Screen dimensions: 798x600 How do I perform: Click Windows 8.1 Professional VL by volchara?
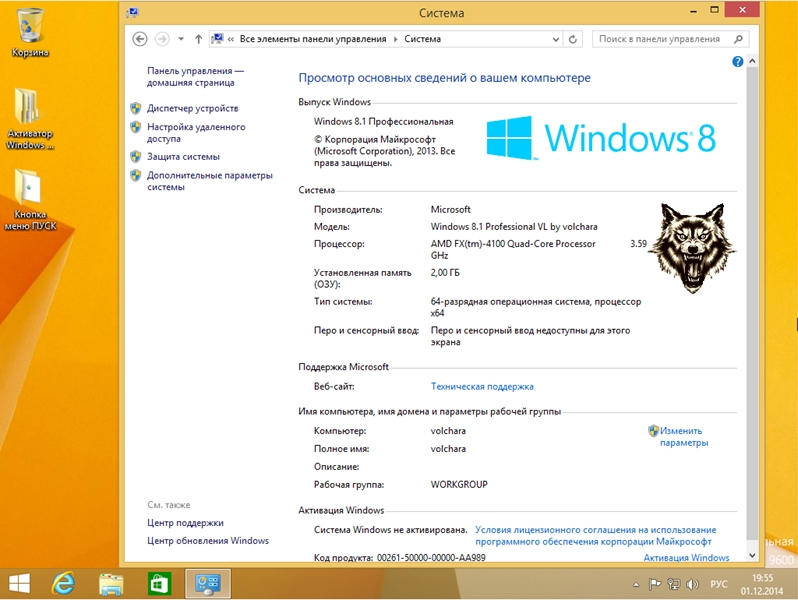514,227
